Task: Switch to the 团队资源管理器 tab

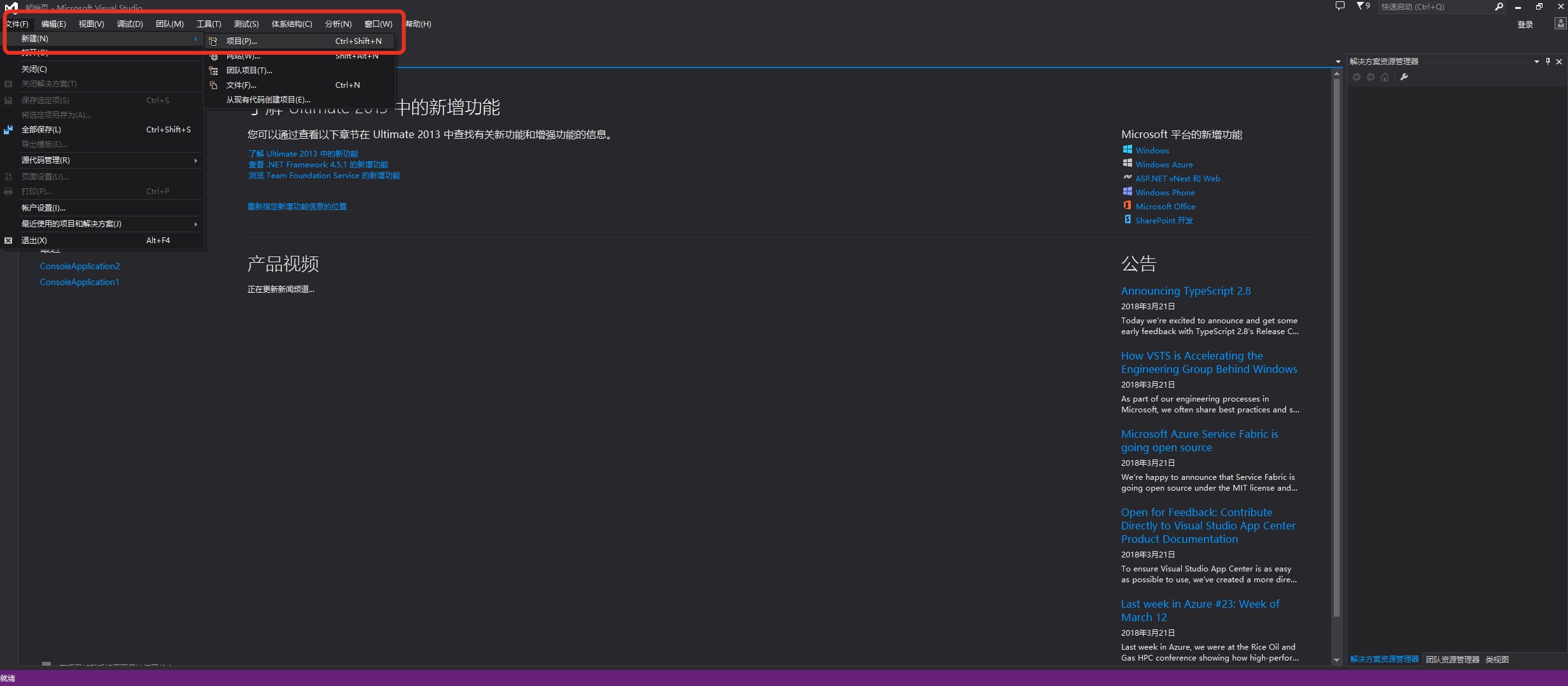Action: (1453, 659)
